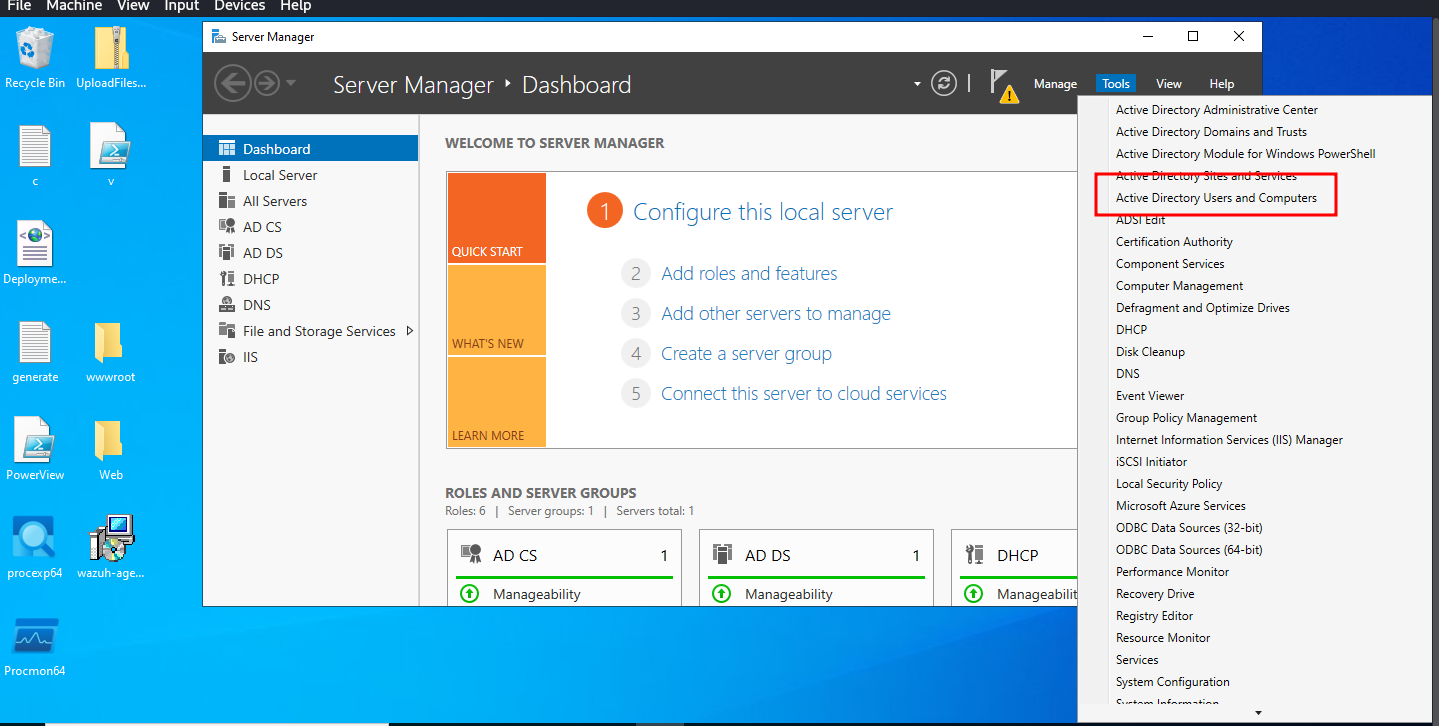Image resolution: width=1439 pixels, height=726 pixels.
Task: Select the QUICK START tile
Action: [x=497, y=218]
